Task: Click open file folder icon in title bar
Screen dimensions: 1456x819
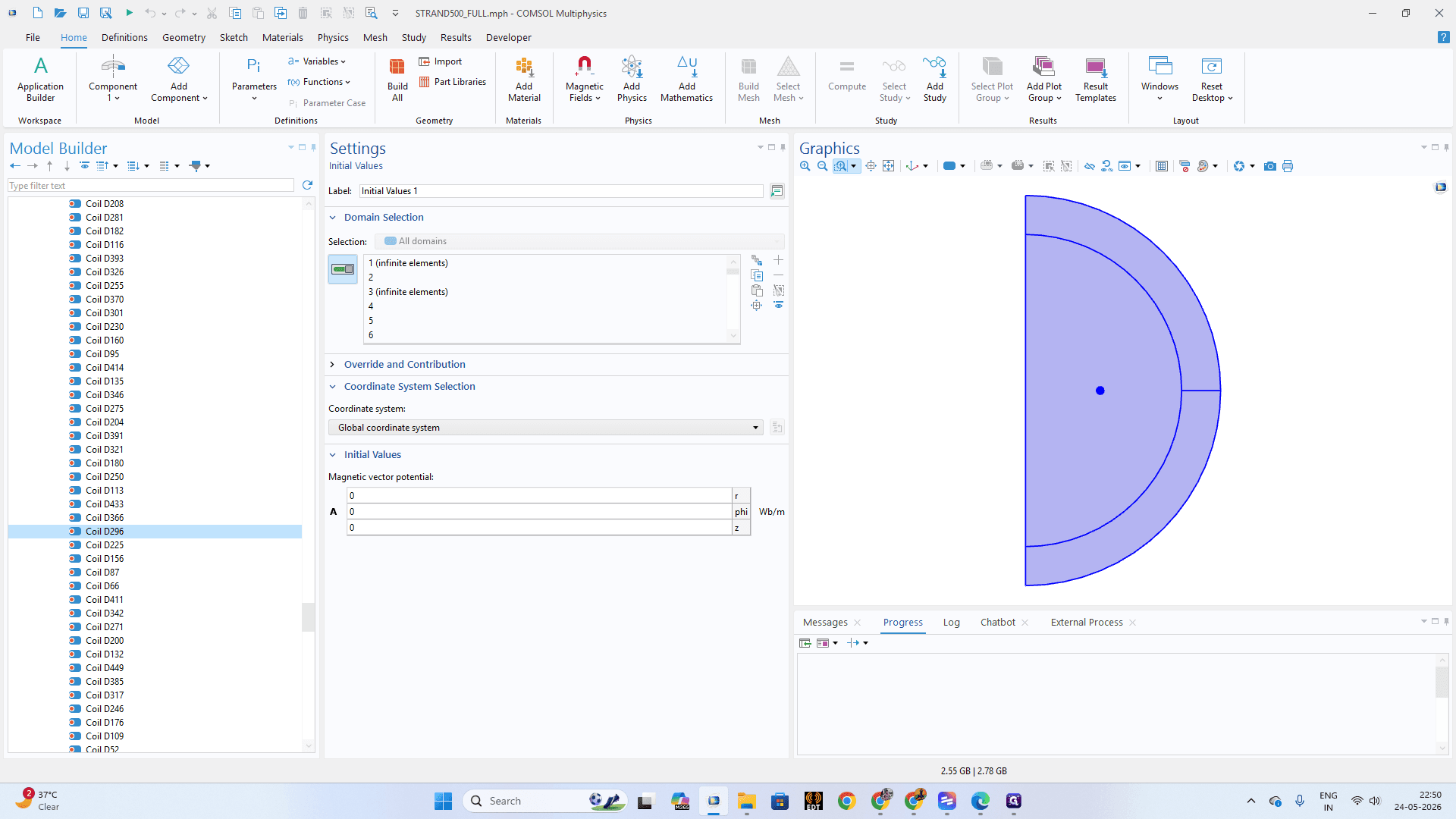Action: 60,13
